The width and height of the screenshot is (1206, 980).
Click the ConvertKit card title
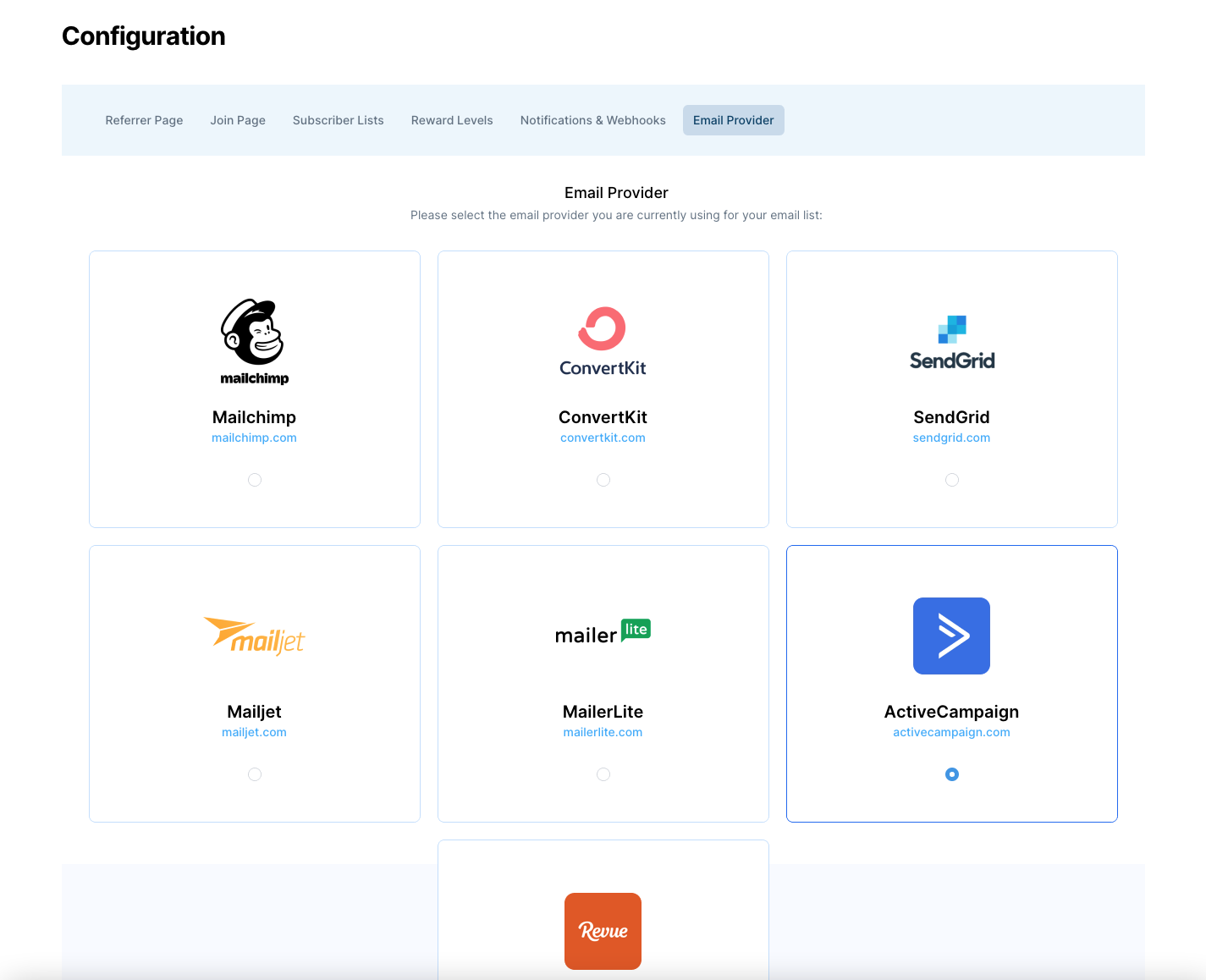[603, 417]
